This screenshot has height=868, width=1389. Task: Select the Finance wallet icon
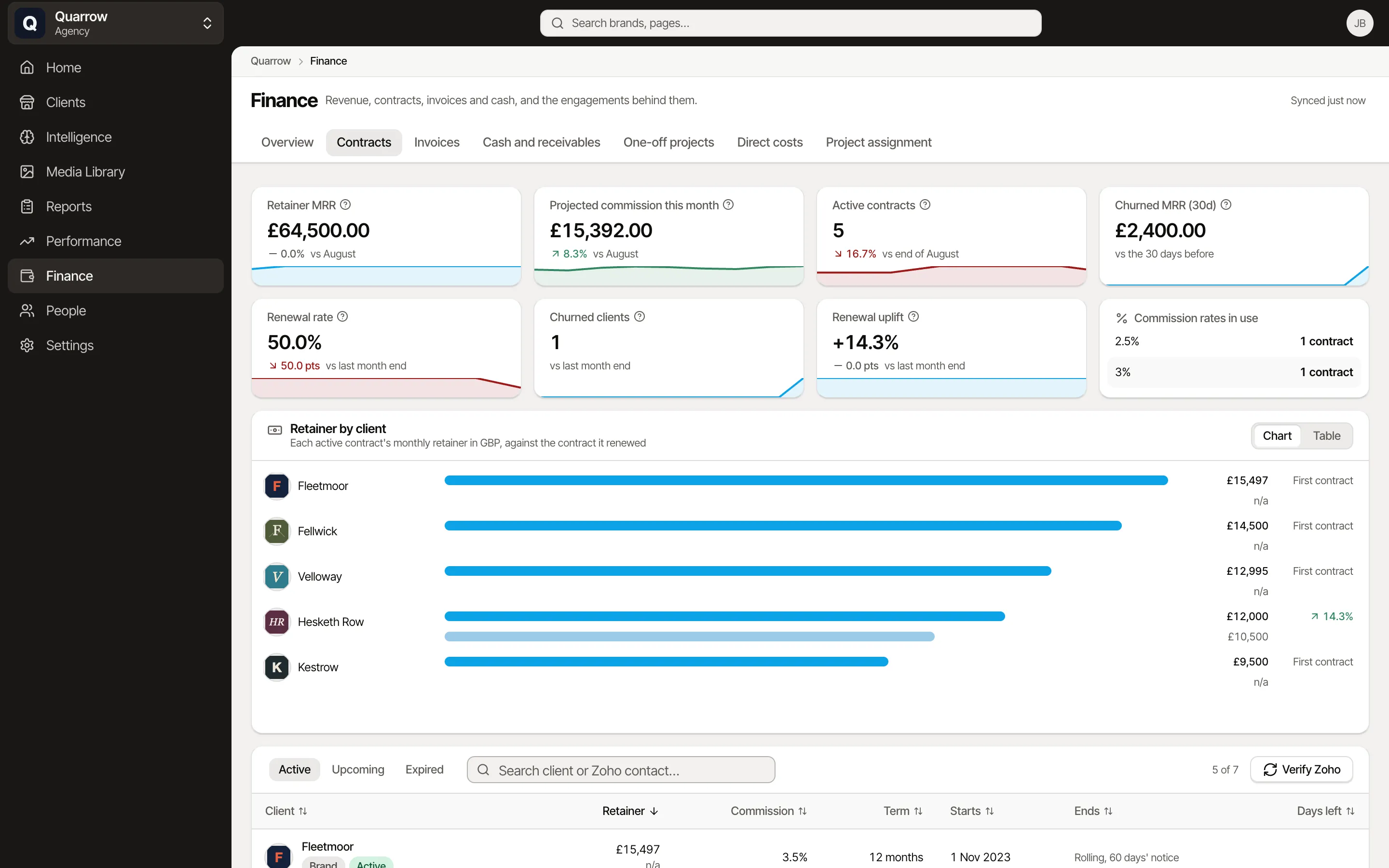(27, 276)
